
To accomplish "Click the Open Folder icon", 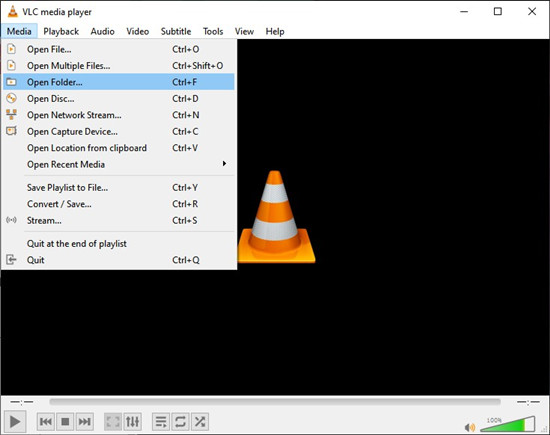I will (11, 82).
